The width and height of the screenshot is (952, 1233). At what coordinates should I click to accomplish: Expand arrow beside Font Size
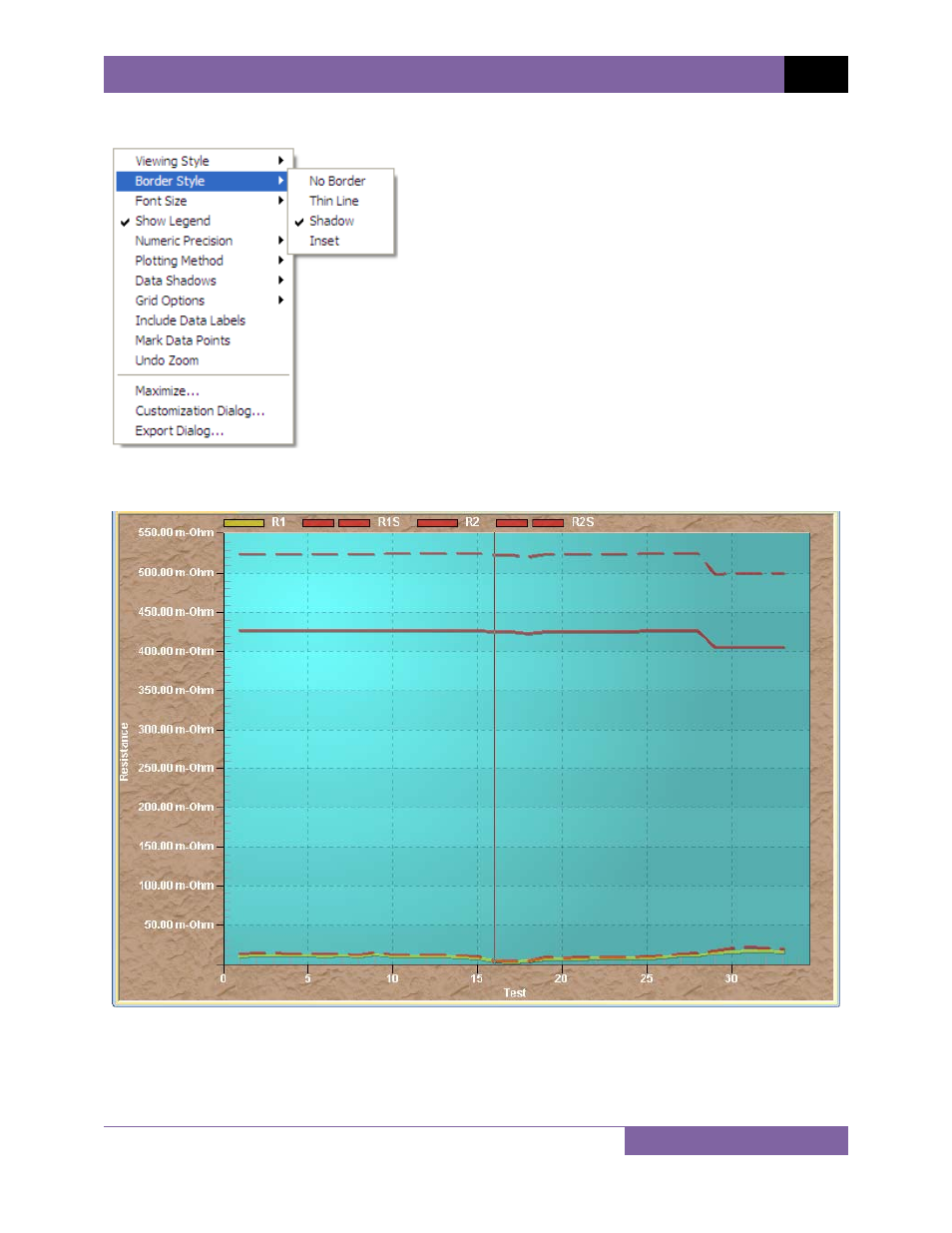[280, 201]
